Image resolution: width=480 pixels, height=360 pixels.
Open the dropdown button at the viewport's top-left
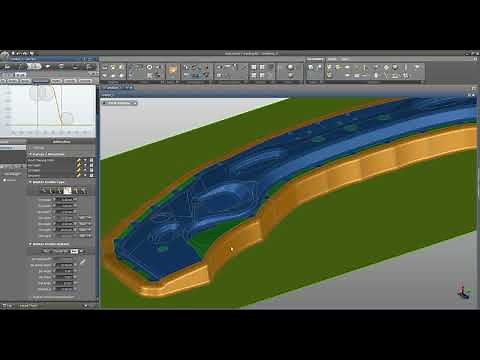[x=120, y=103]
